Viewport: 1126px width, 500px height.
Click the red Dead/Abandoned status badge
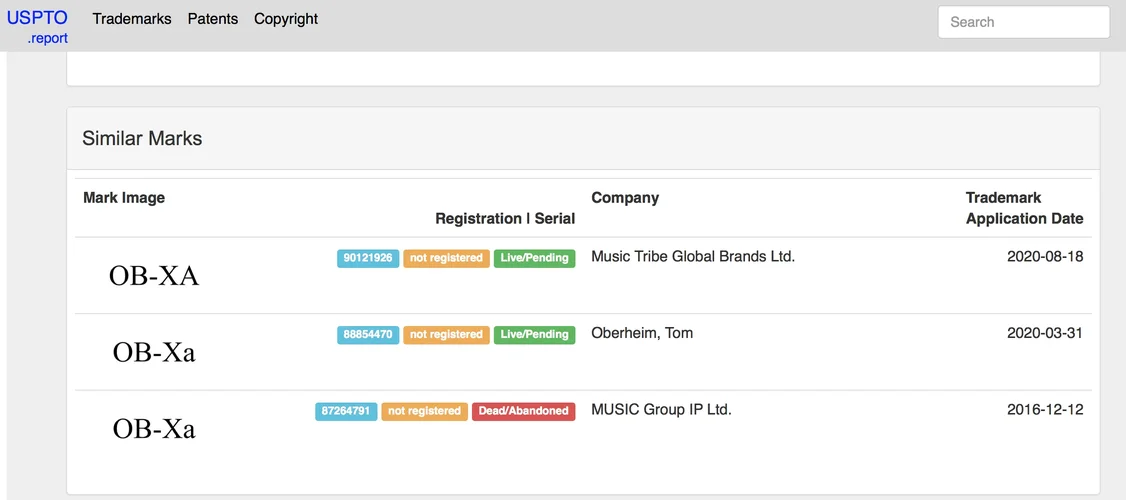click(523, 411)
